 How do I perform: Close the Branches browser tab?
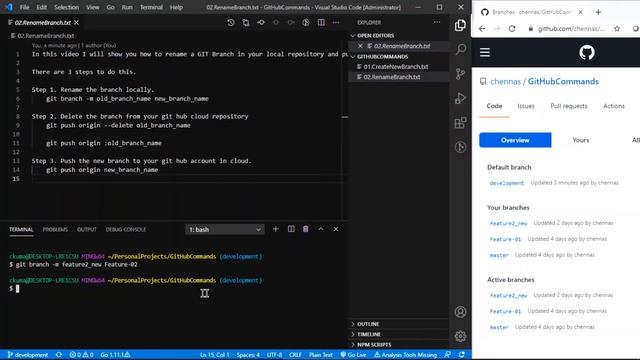point(580,12)
